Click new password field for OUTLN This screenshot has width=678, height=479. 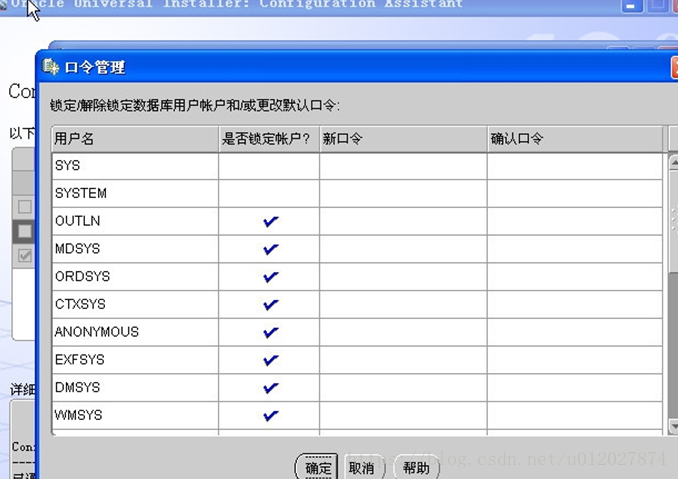click(x=403, y=221)
